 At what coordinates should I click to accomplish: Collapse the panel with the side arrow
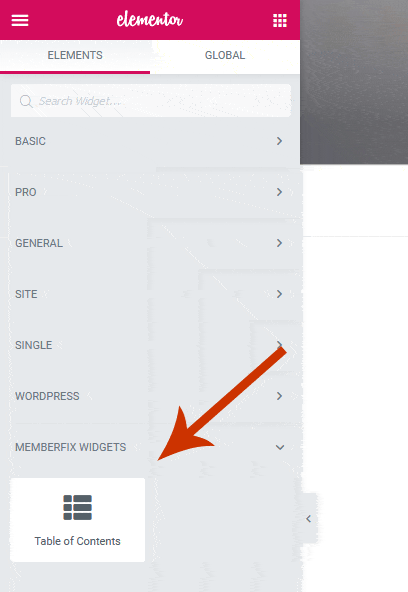[308, 519]
